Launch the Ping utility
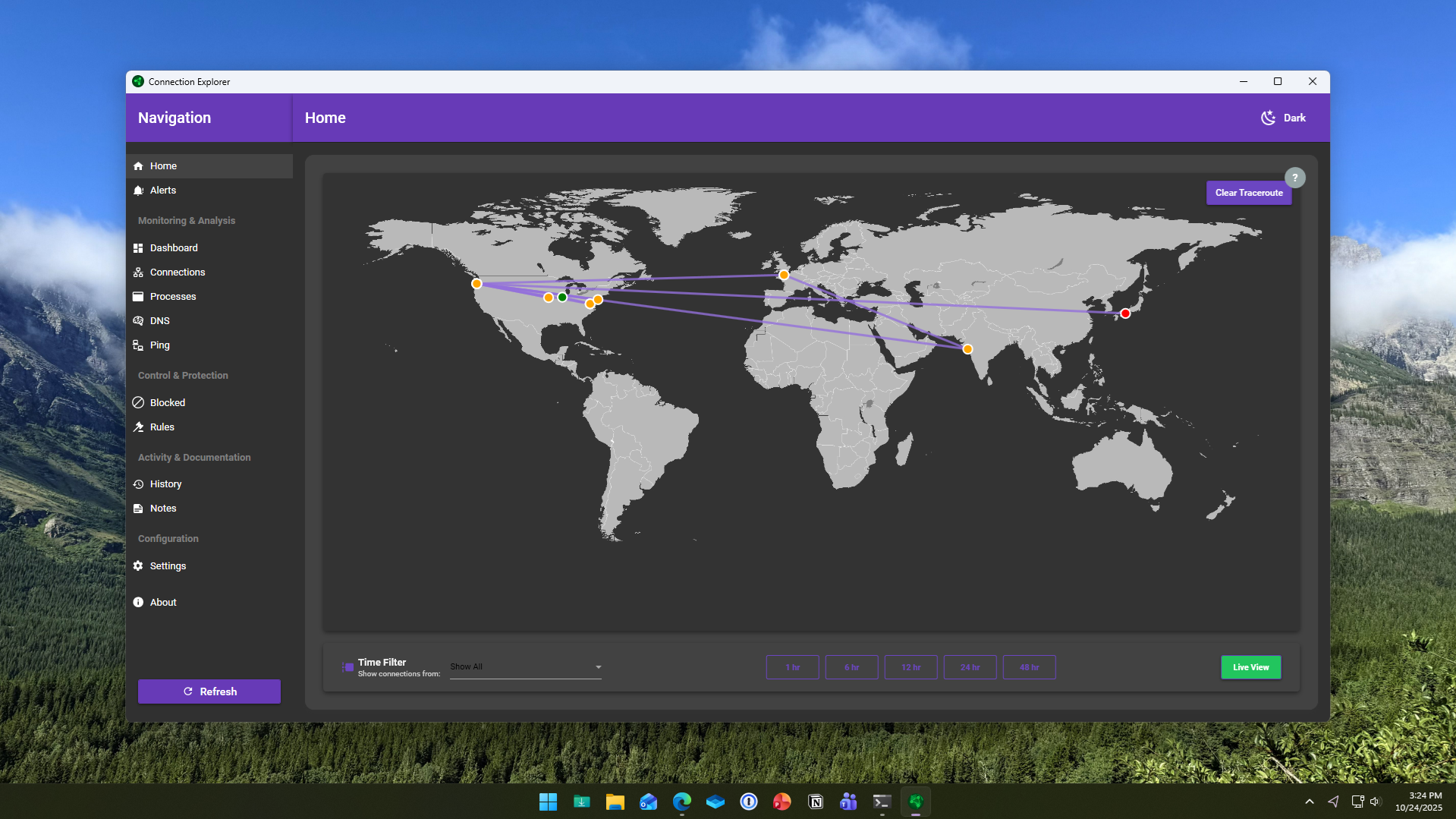The width and height of the screenshot is (1456, 819). click(x=139, y=345)
